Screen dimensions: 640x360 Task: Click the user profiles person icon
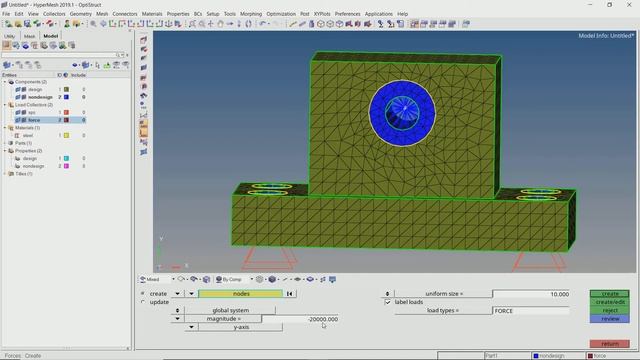coord(67,24)
